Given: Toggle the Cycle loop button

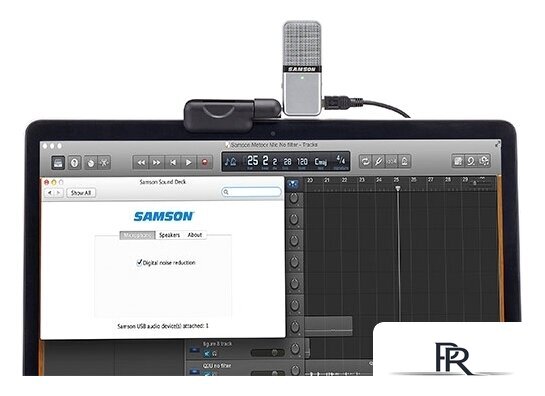Looking at the screenshot, I should coord(365,161).
